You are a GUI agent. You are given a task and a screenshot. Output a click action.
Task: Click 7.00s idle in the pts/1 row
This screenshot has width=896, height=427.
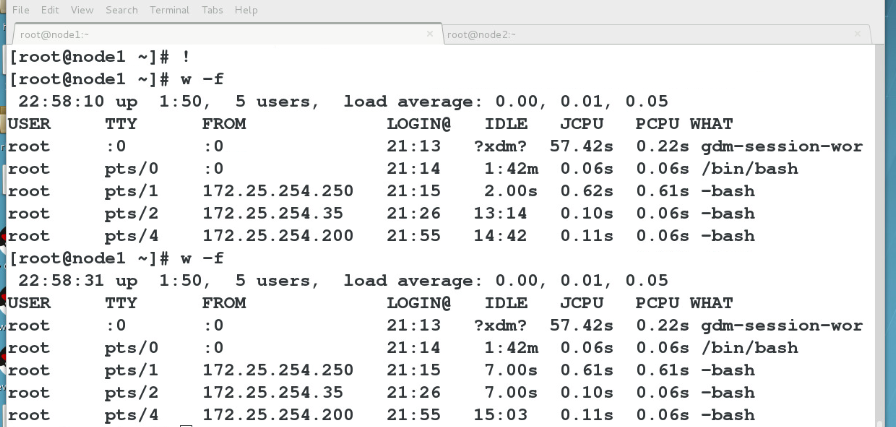pos(511,370)
